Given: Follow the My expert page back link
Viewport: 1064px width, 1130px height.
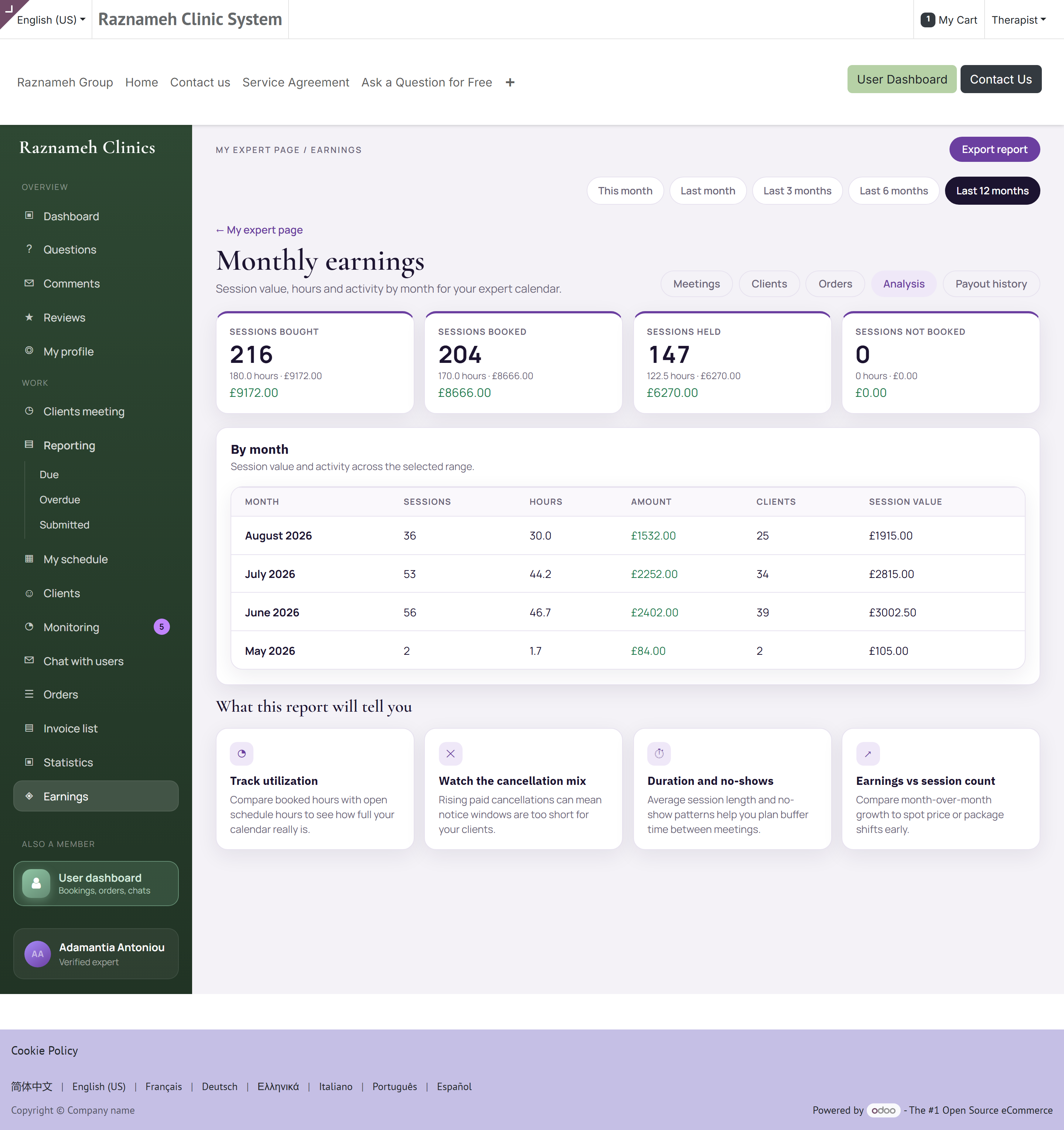Looking at the screenshot, I should coord(259,229).
